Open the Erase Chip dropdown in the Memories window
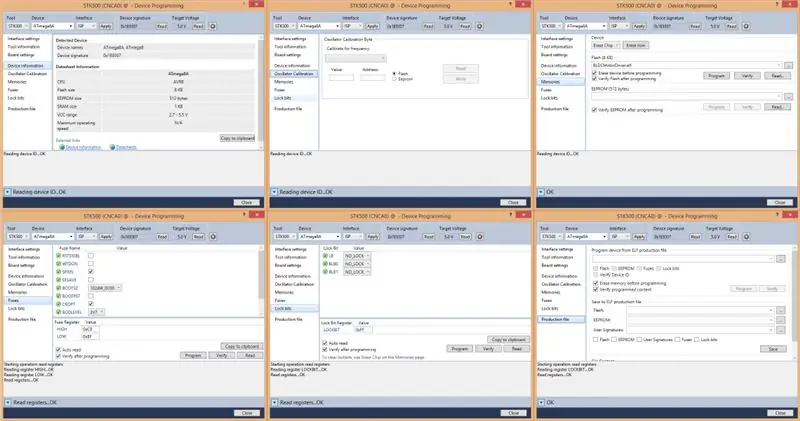This screenshot has height=421, width=800. 606,45
